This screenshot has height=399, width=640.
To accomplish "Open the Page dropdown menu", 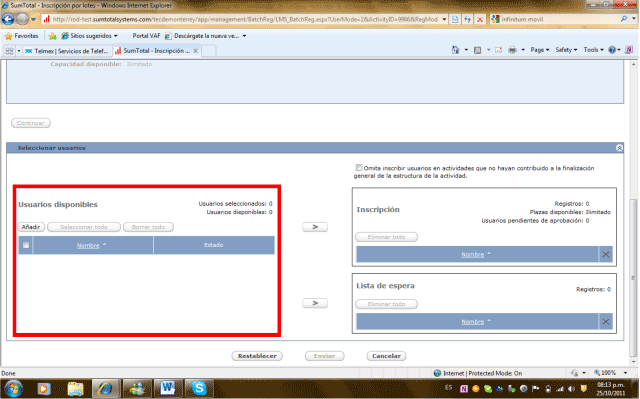I will click(x=540, y=50).
